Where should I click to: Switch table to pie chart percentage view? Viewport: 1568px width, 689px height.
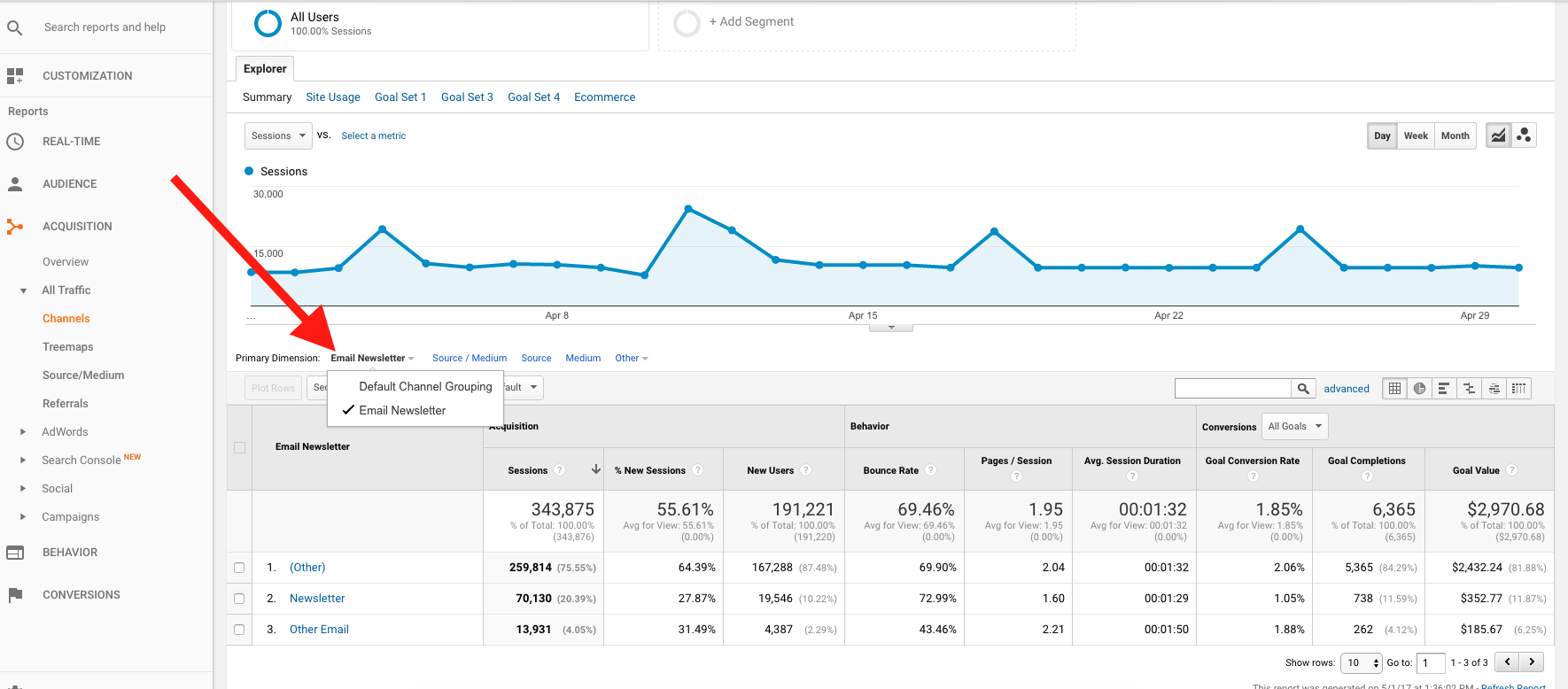click(x=1419, y=389)
